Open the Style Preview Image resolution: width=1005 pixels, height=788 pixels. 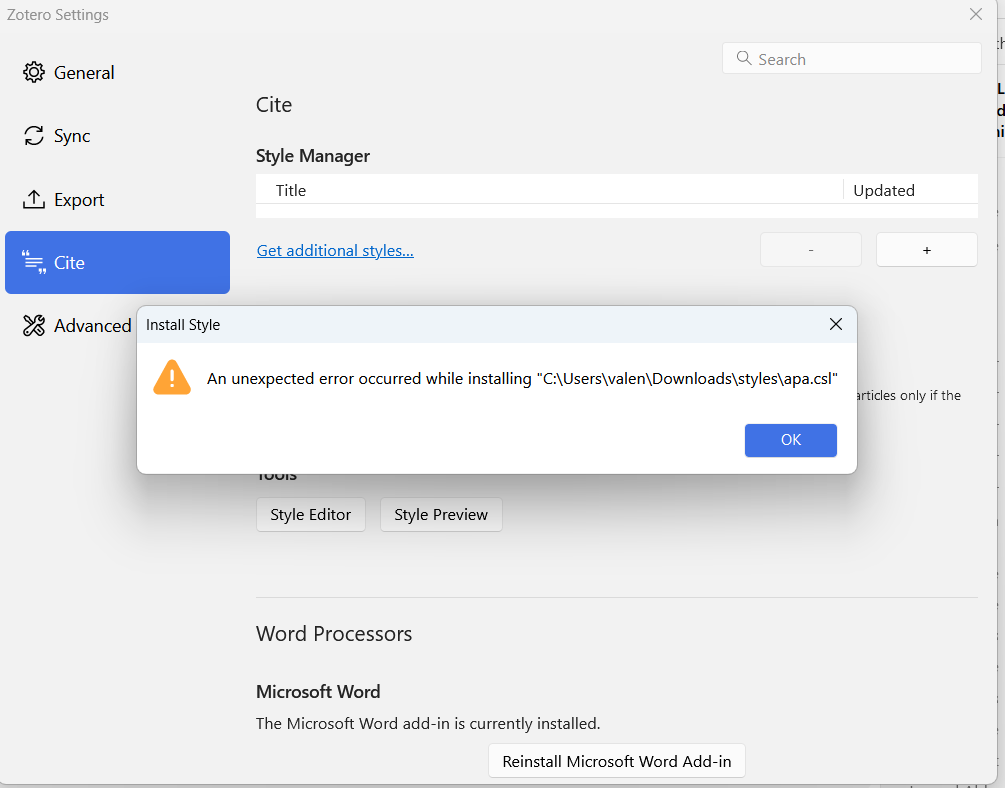point(441,514)
